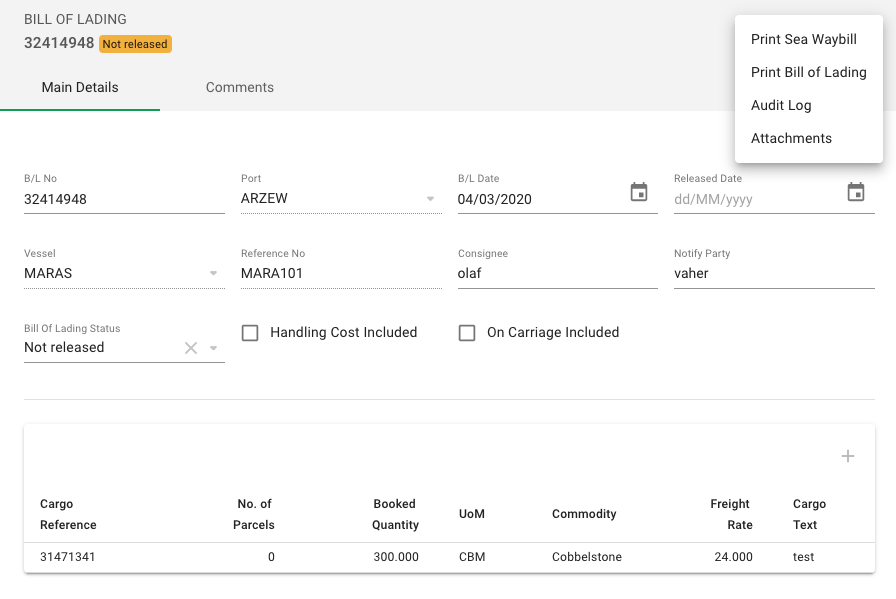
Task: Expand the Bill Of Lading Status dropdown
Action: click(x=213, y=348)
